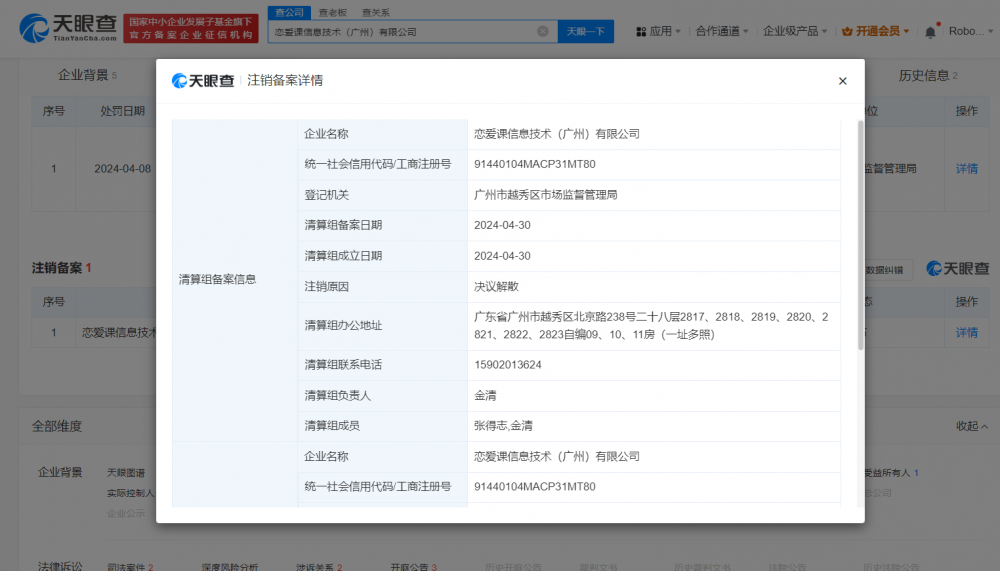
Task: Click the notification bell icon
Action: (930, 31)
